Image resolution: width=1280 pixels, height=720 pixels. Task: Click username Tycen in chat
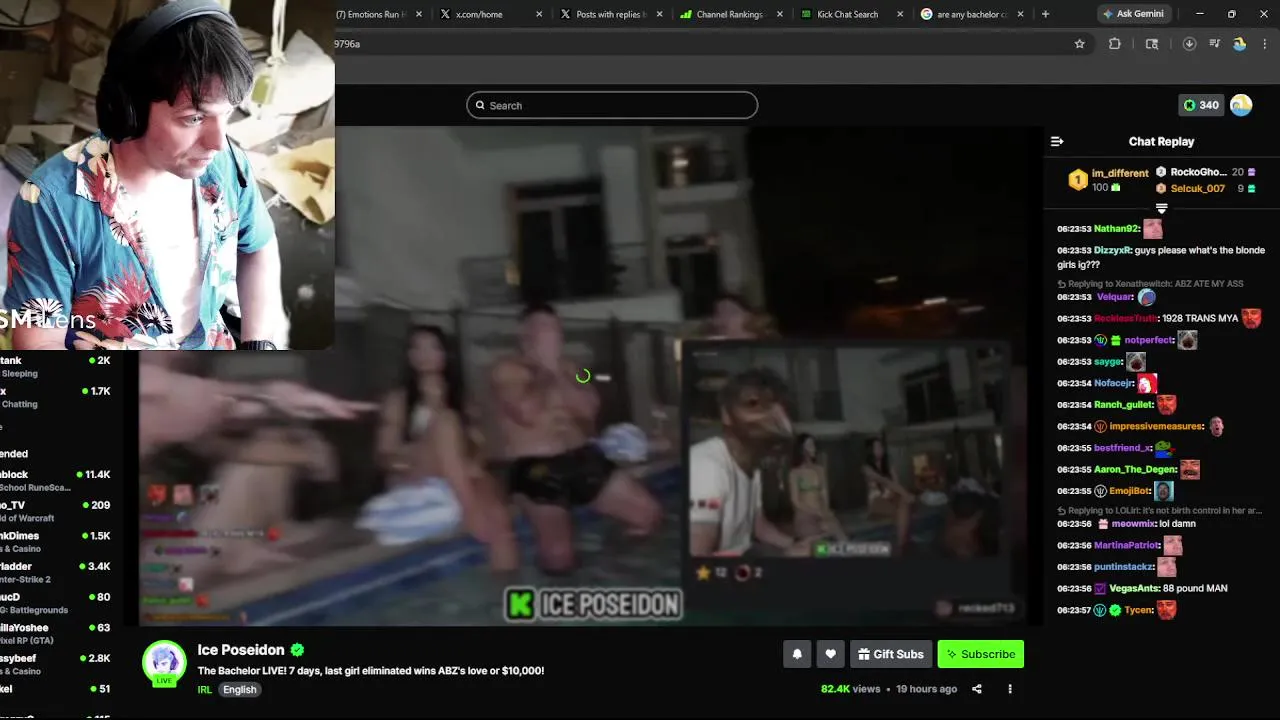(1139, 611)
